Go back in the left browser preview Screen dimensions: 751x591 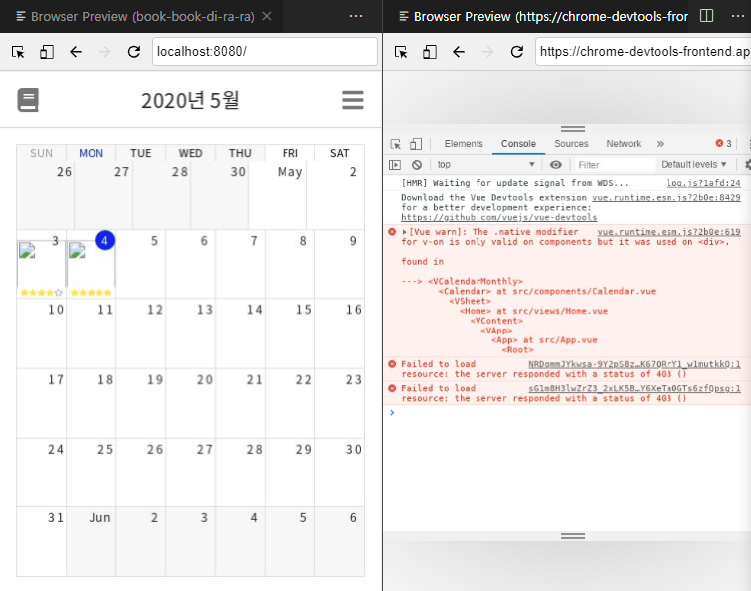click(76, 52)
